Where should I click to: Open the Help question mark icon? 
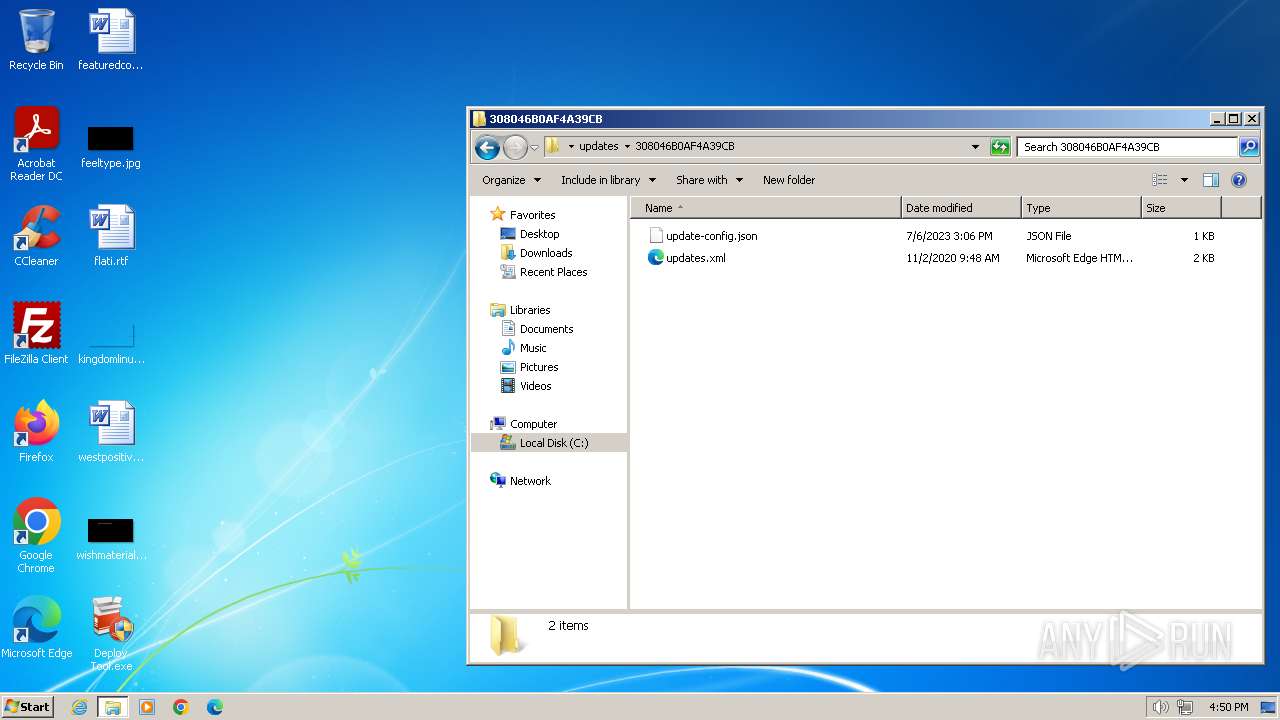pyautogui.click(x=1239, y=180)
